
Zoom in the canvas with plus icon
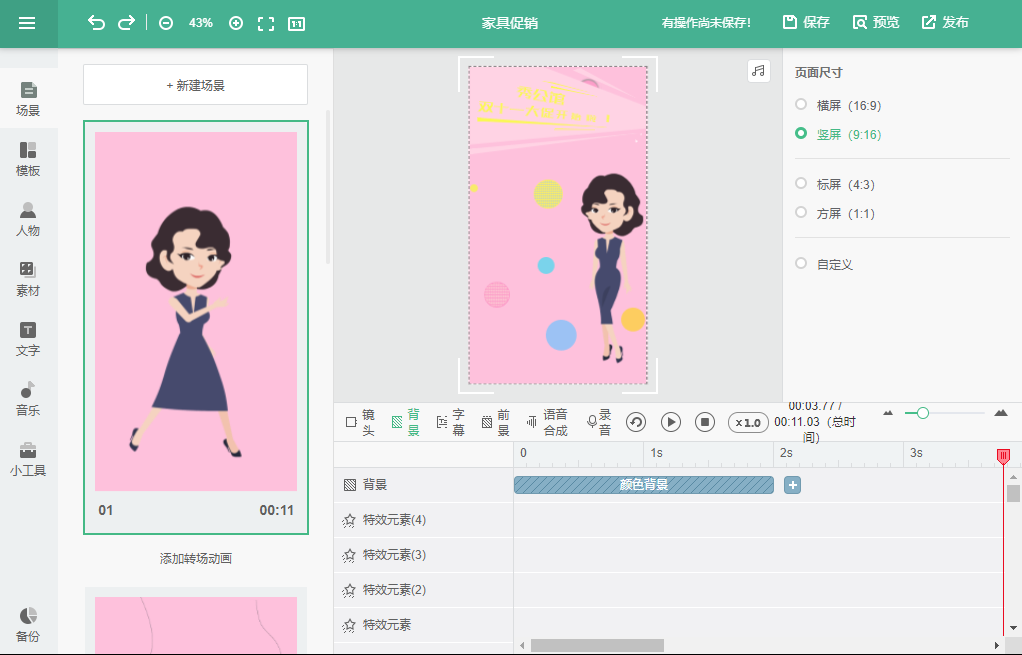pos(236,23)
